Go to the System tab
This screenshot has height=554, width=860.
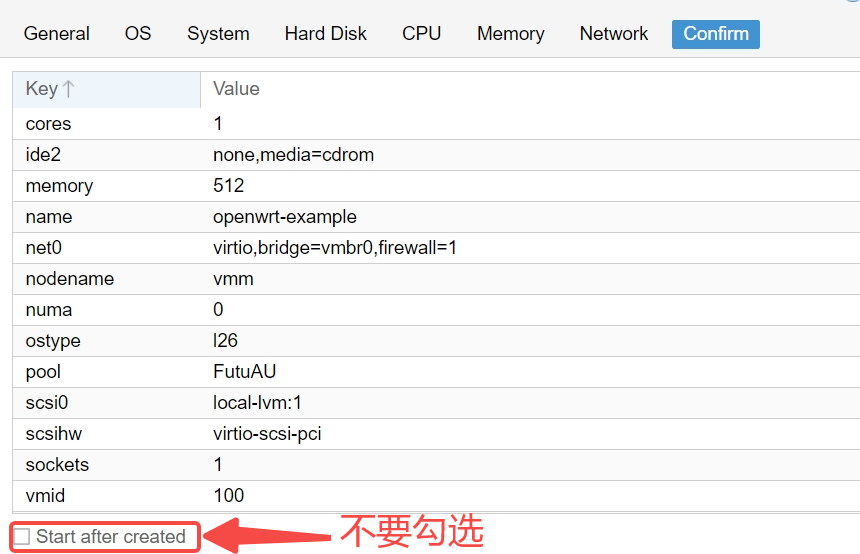(218, 34)
